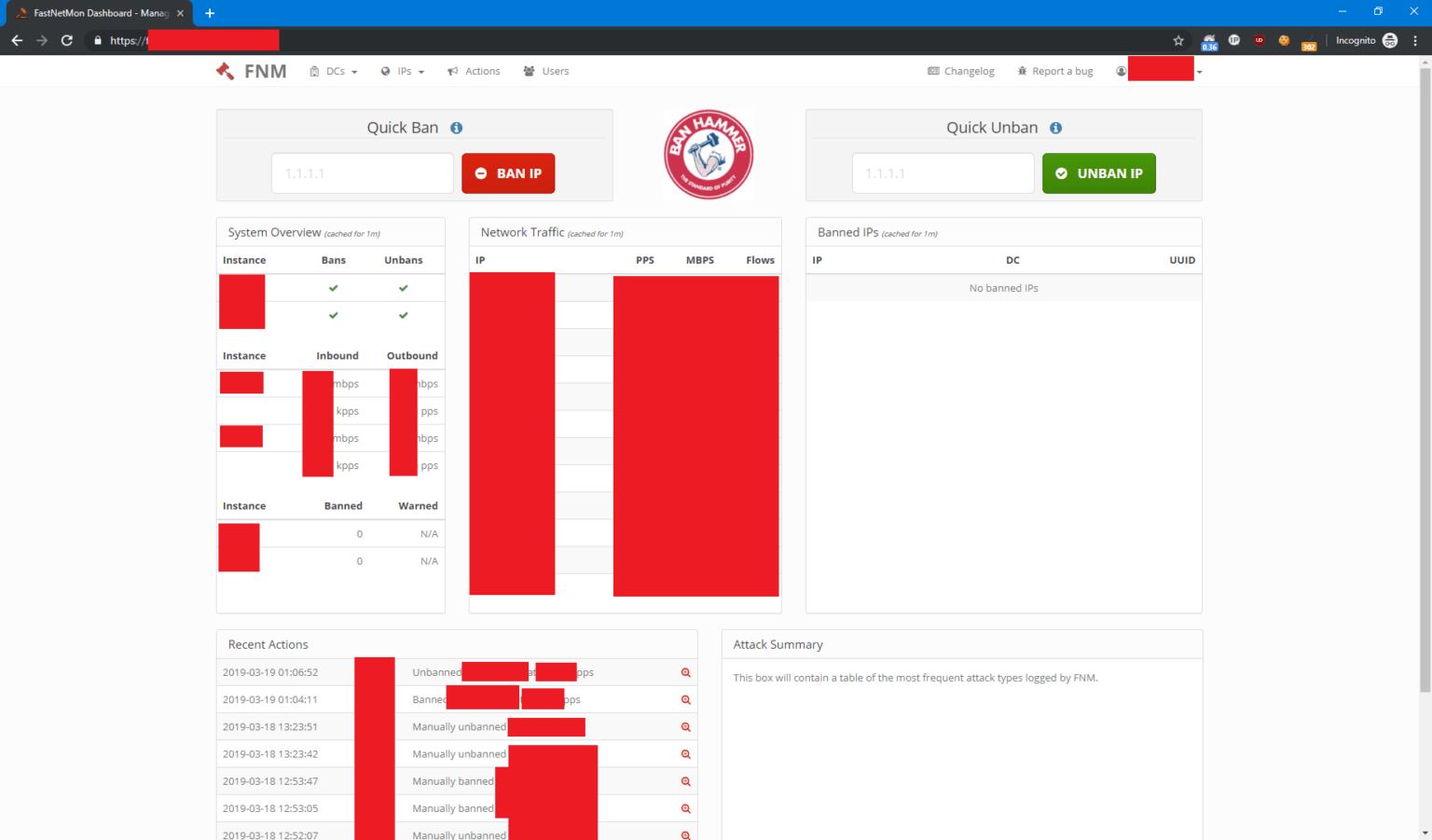Open Quick Ban info tooltip icon
This screenshot has width=1432, height=840.
[x=456, y=129]
